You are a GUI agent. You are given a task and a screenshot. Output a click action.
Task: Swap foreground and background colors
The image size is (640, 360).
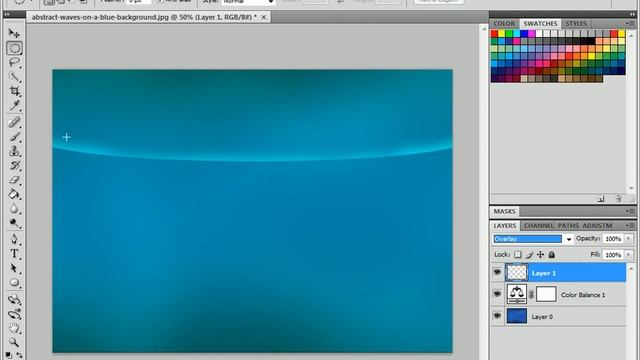[19, 356]
